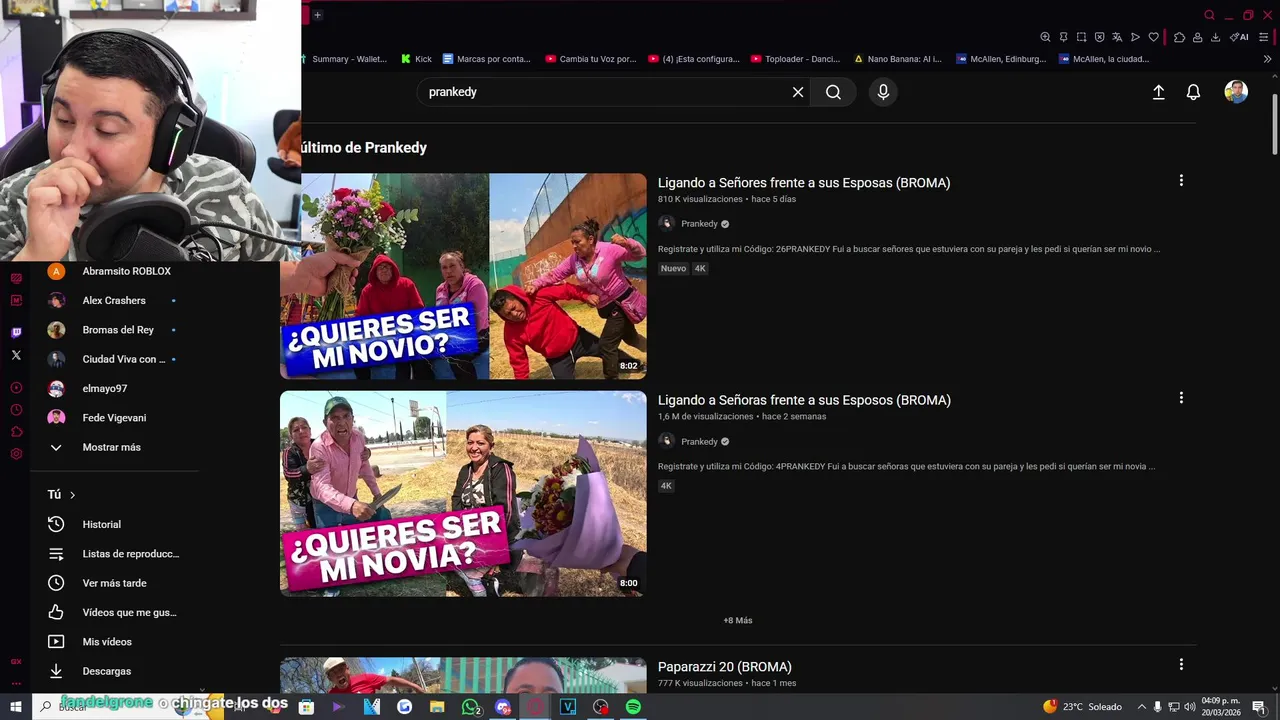This screenshot has height=720, width=1280.
Task: Take a snapshot with the toolbar capture icon
Action: click(x=1081, y=37)
